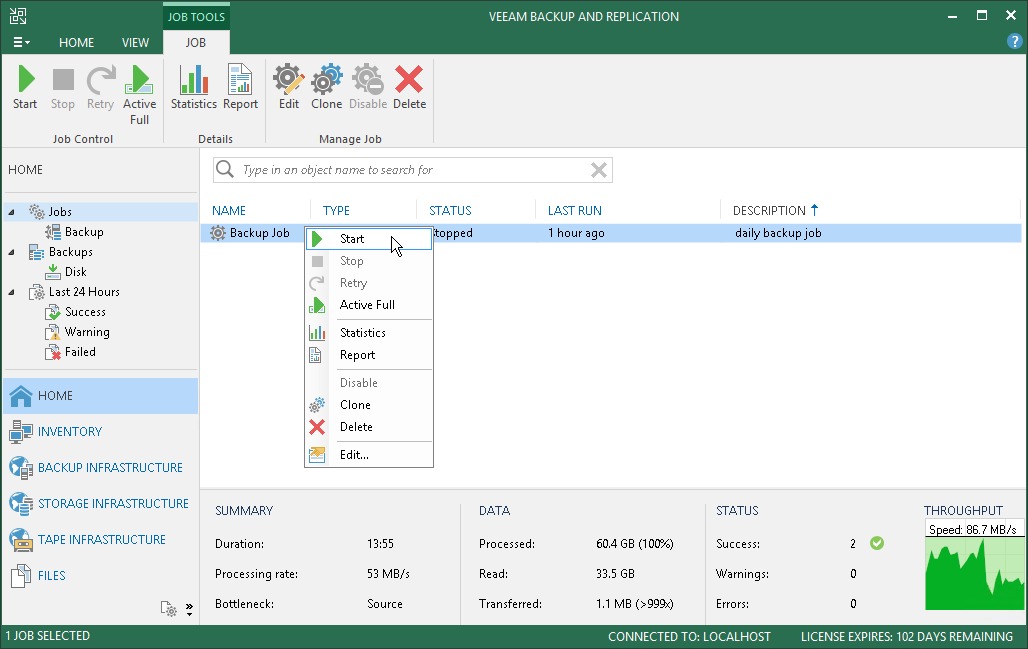
Task: Click the throughput speed graph
Action: tap(974, 566)
